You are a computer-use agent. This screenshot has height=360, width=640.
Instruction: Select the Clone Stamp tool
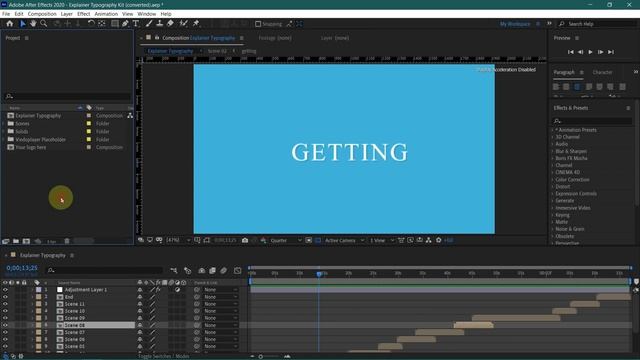tap(160, 24)
